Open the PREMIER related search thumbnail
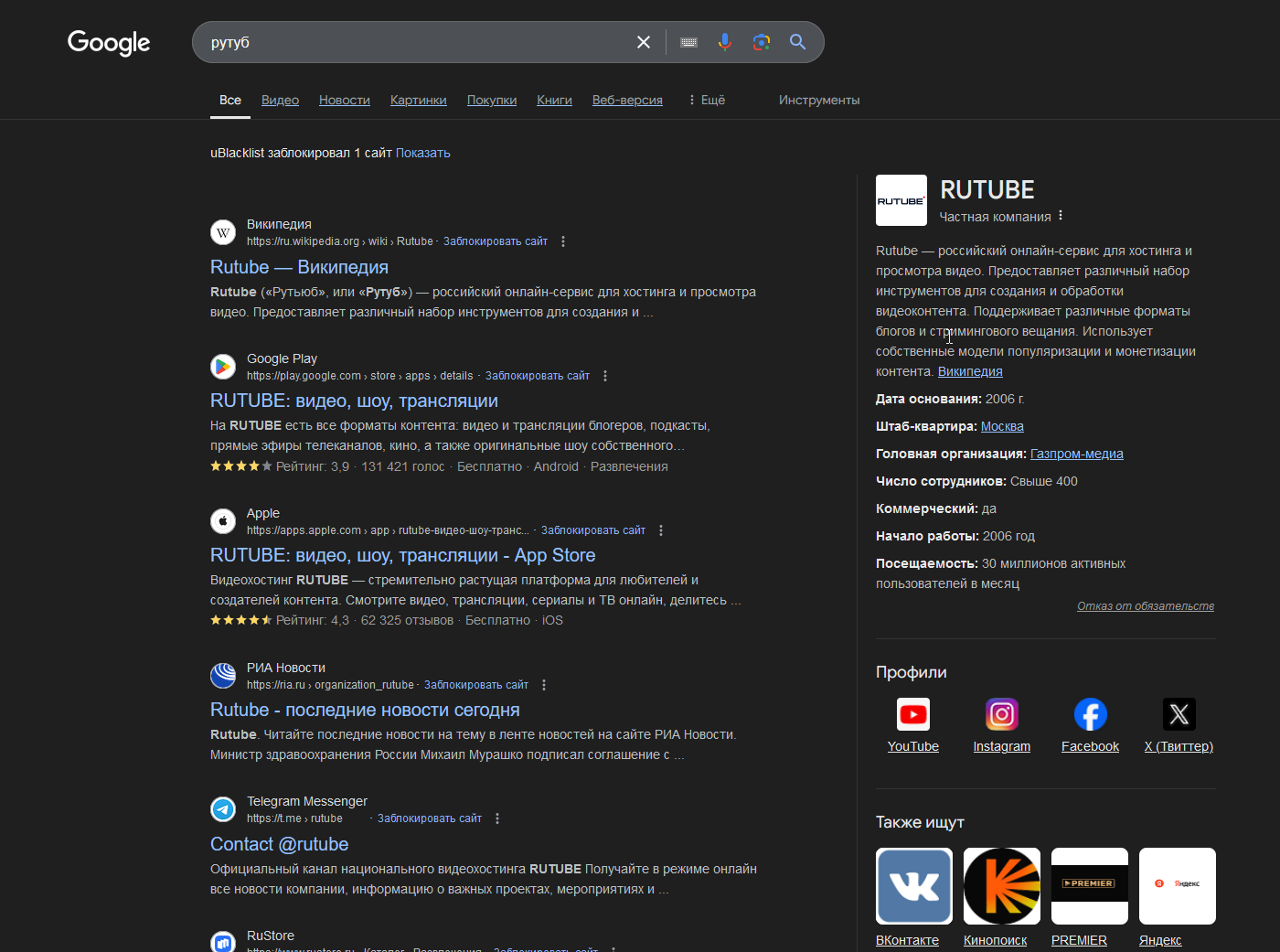Screen dimensions: 1280x952 click(x=1090, y=886)
